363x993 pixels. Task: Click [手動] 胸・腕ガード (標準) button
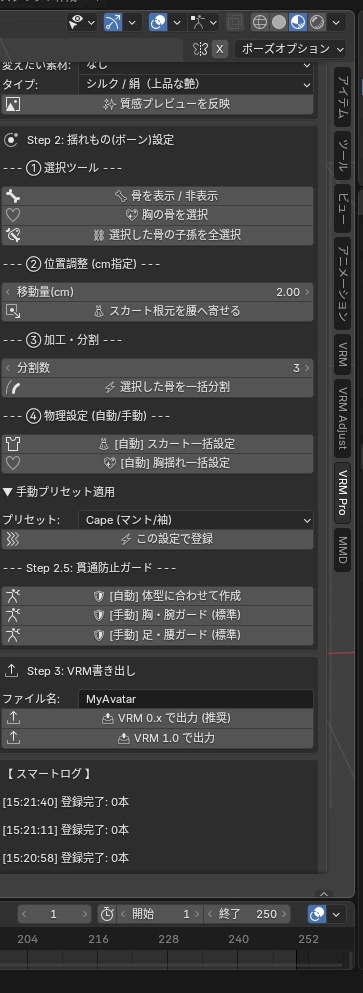[157, 616]
